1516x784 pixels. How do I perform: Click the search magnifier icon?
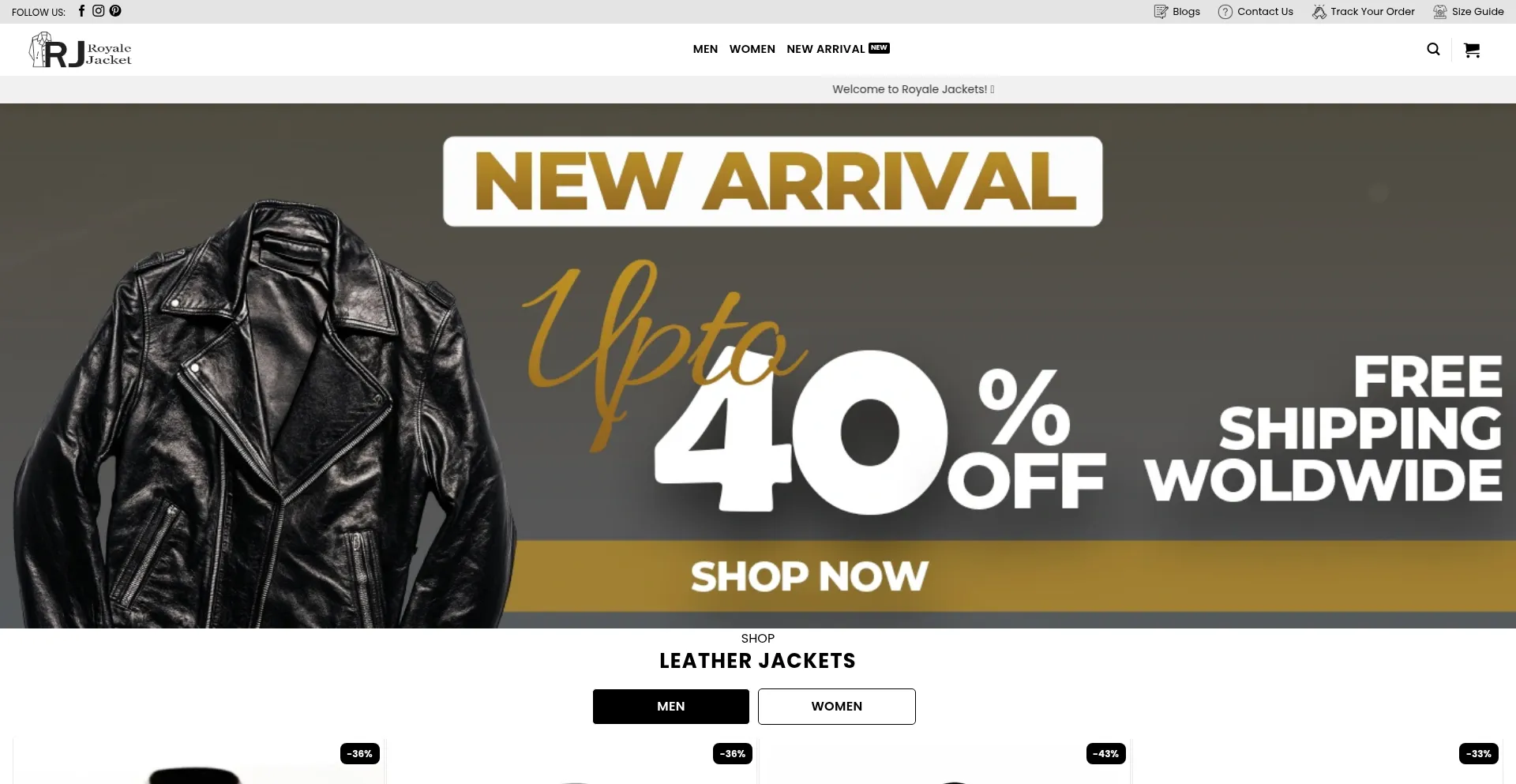click(1433, 50)
